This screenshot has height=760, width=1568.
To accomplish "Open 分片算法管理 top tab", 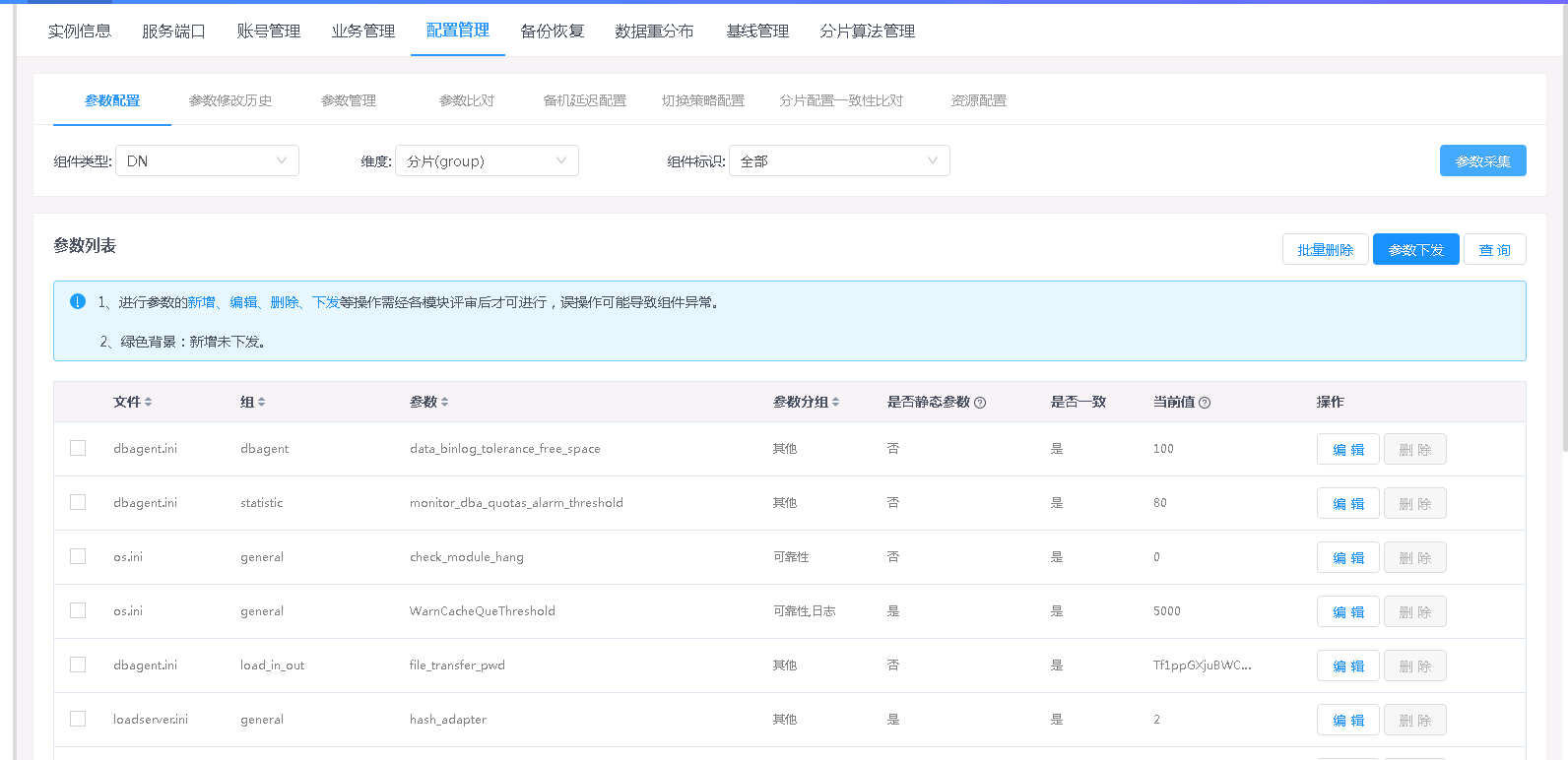I will pos(868,31).
